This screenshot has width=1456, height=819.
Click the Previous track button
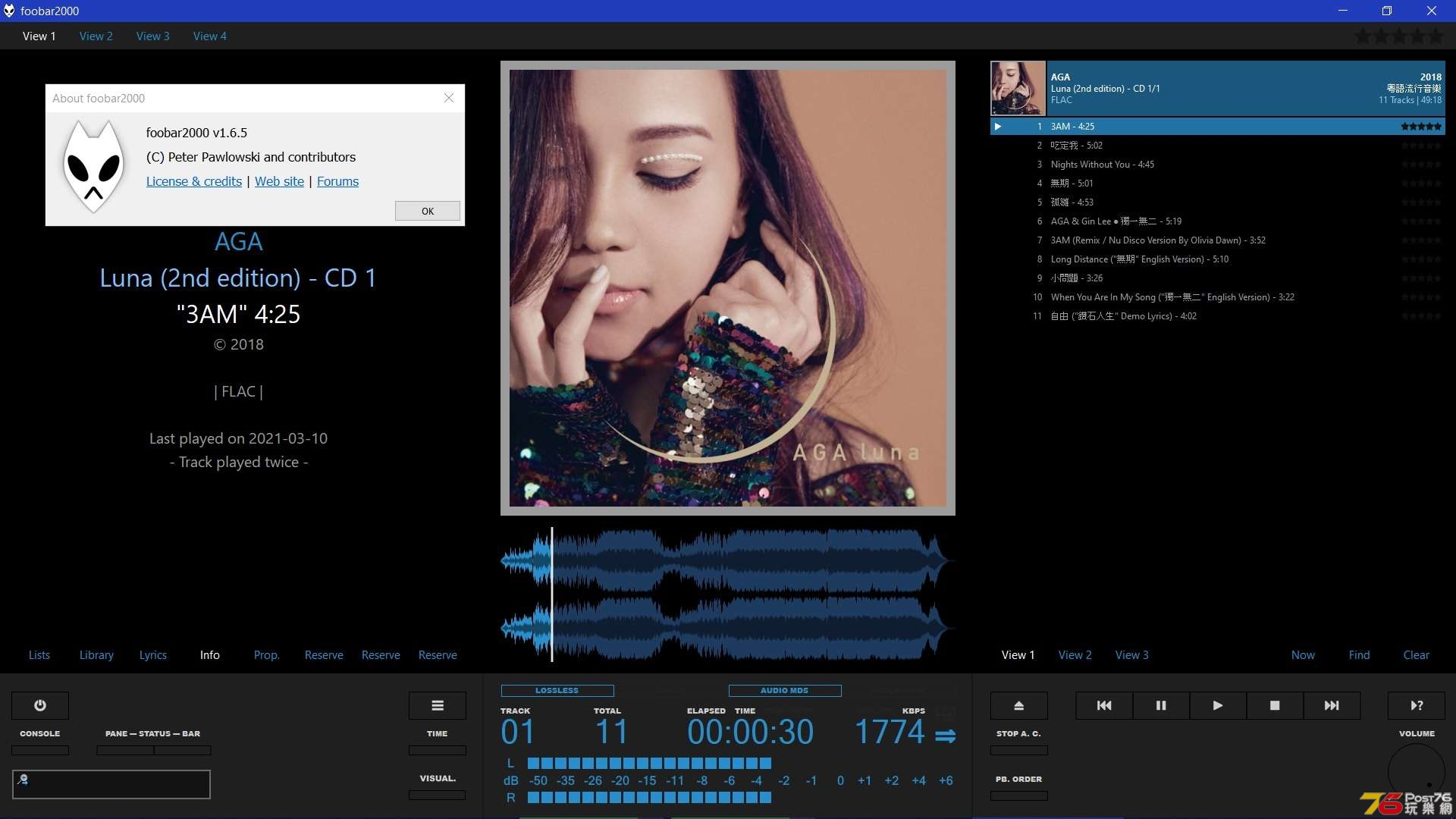[1103, 705]
